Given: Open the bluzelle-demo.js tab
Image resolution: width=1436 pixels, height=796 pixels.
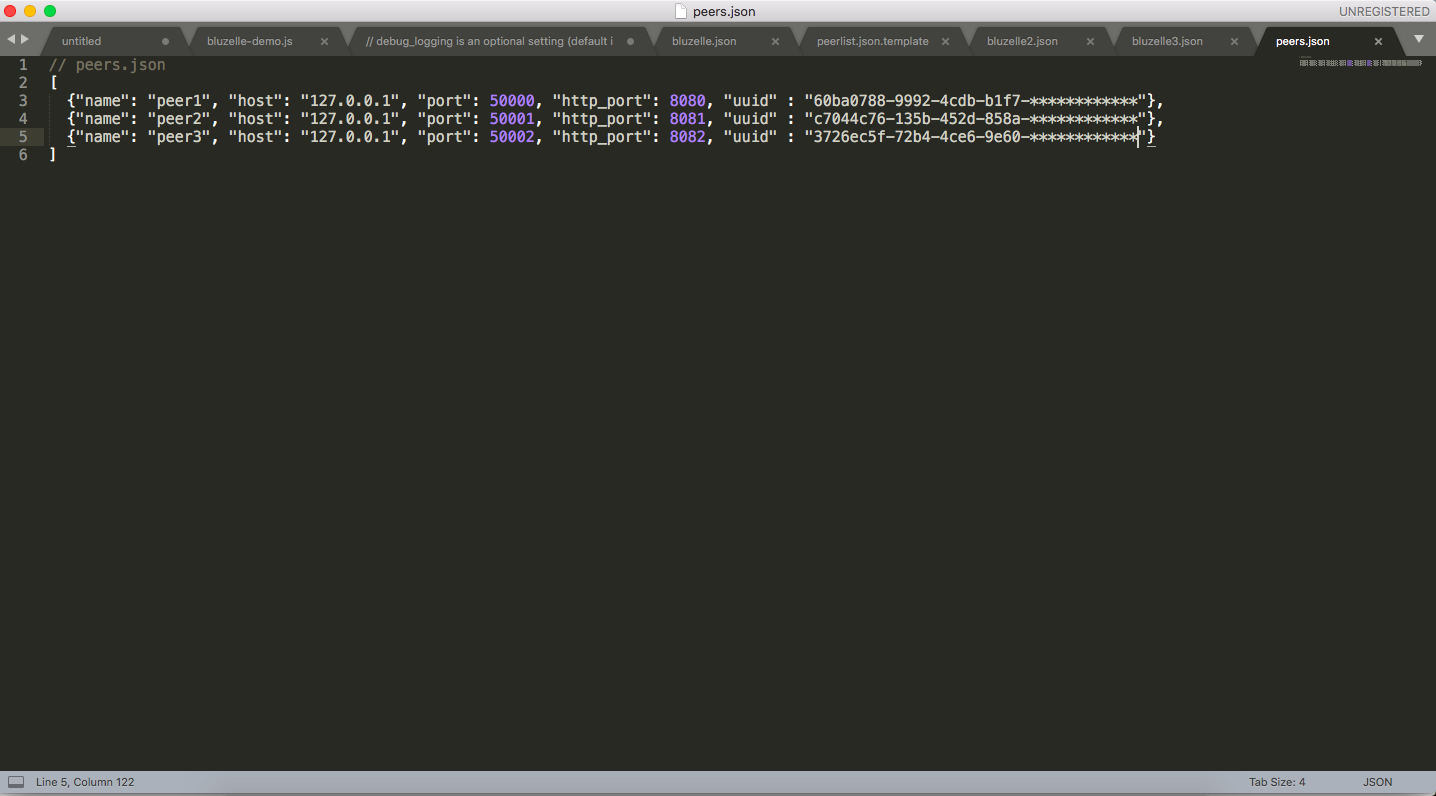Looking at the screenshot, I should 249,41.
